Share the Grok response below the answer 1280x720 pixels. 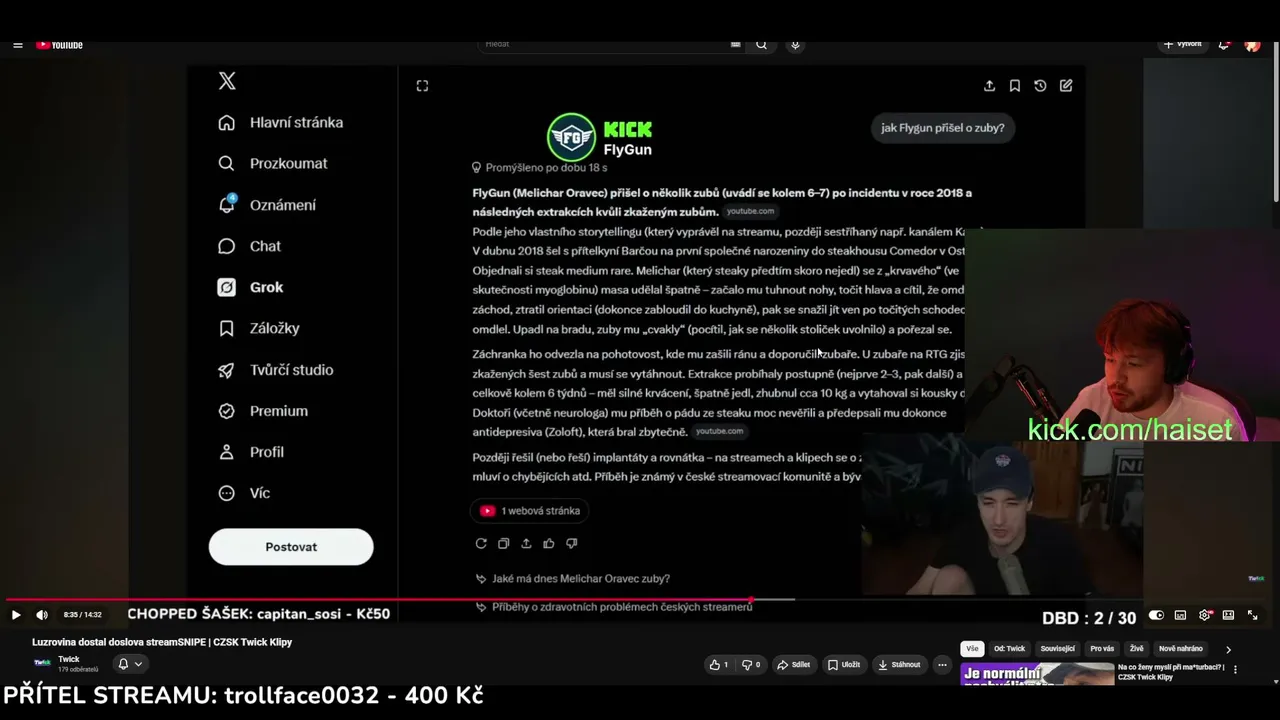[x=526, y=543]
